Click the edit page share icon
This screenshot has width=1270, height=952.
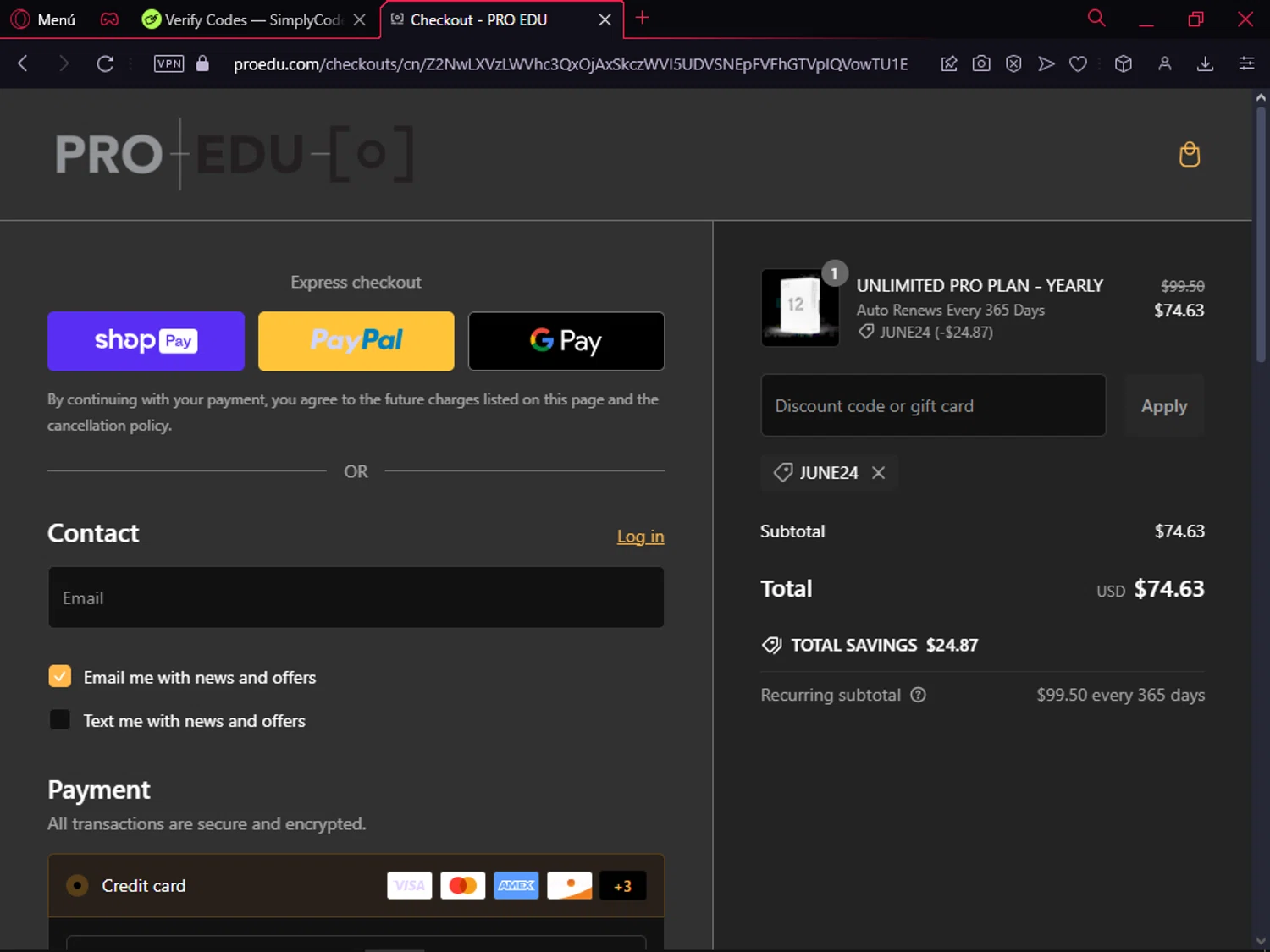point(949,63)
